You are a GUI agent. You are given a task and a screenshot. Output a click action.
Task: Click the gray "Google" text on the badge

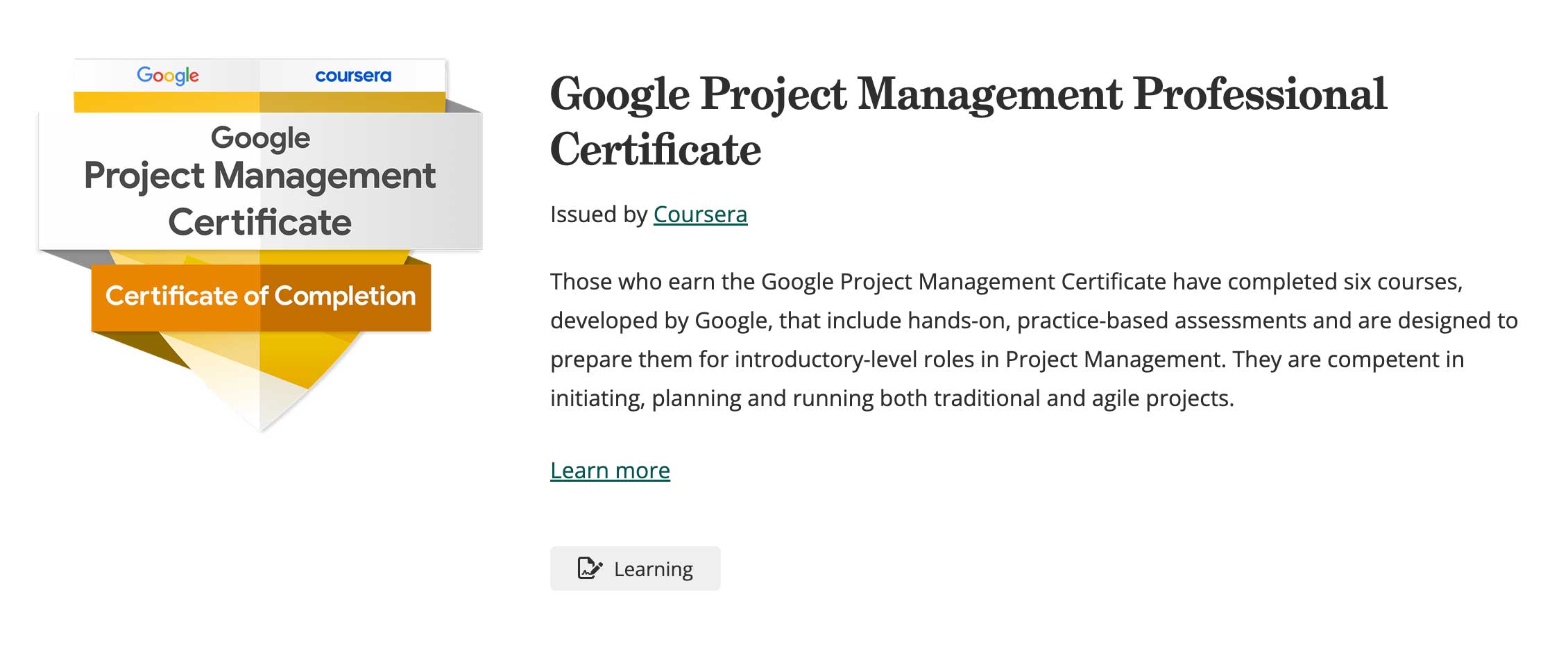[x=260, y=137]
